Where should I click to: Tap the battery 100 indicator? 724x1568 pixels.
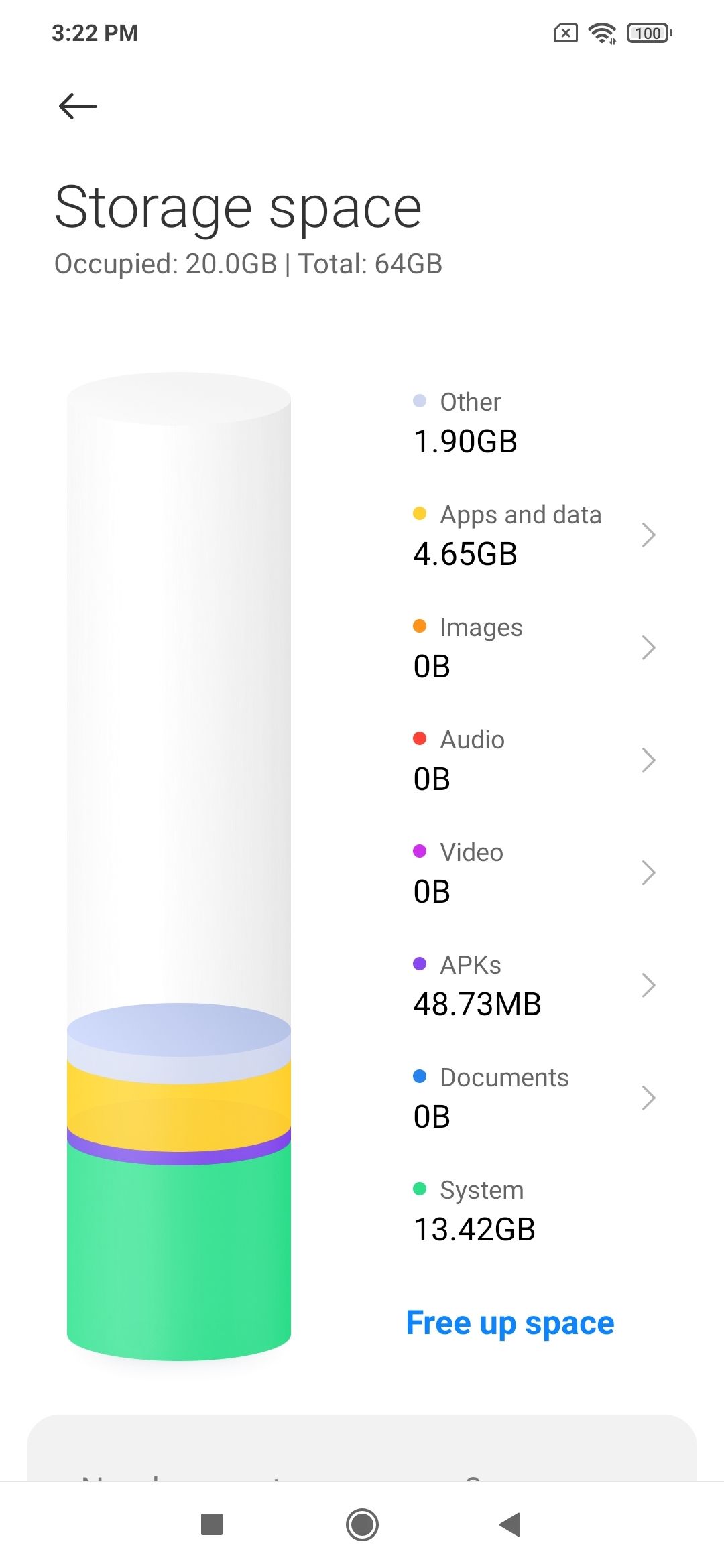click(649, 33)
